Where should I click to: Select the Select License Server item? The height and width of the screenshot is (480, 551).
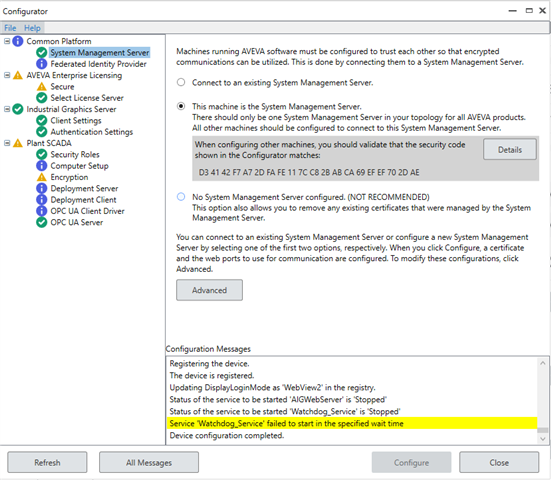[87, 98]
